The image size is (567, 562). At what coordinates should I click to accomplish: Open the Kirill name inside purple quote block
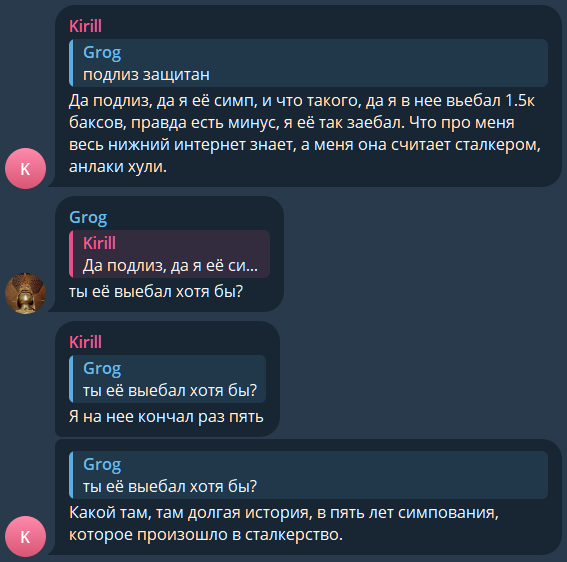tap(99, 243)
